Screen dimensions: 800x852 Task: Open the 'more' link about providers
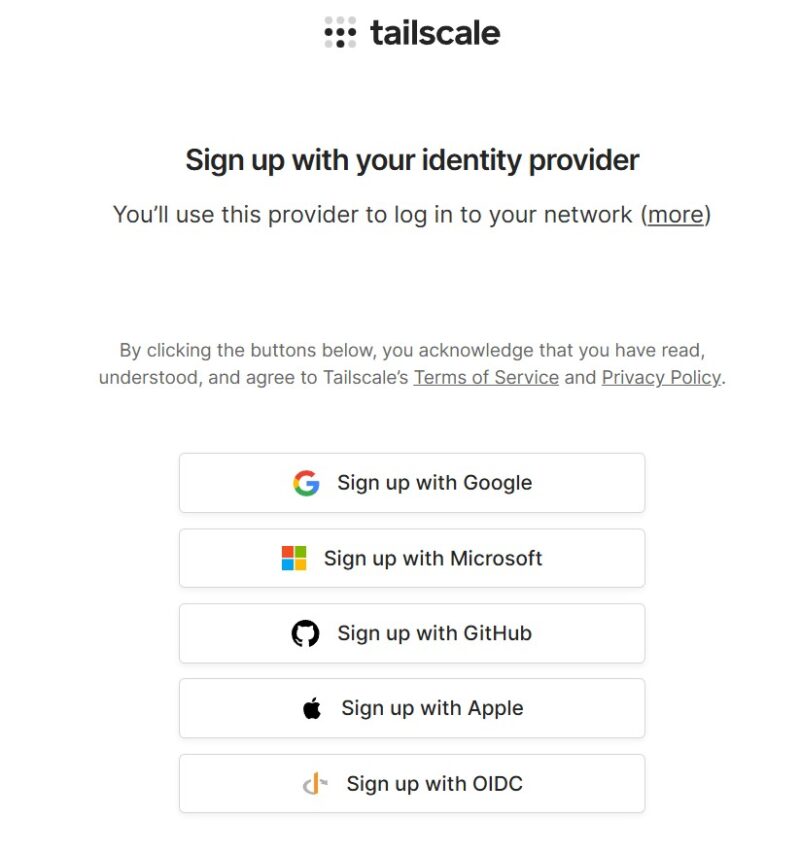(x=676, y=215)
